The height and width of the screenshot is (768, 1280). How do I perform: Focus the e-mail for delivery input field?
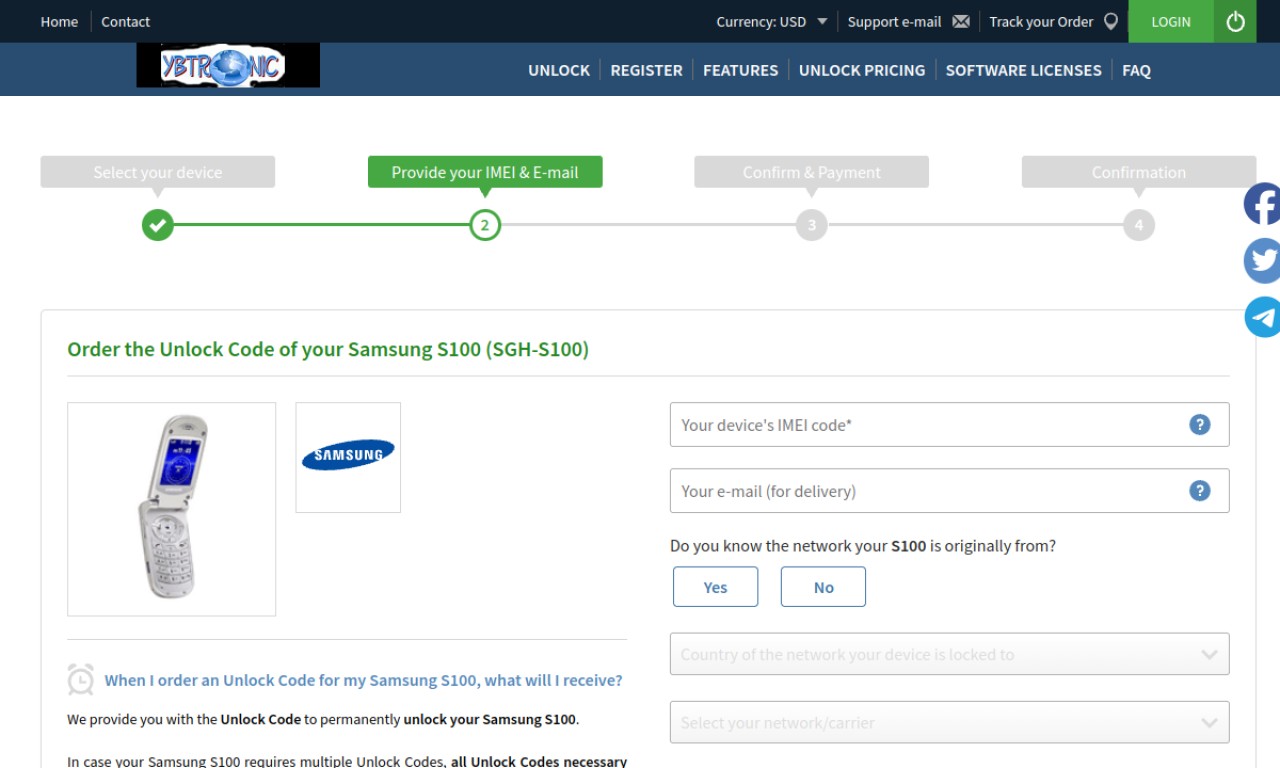[x=949, y=491]
